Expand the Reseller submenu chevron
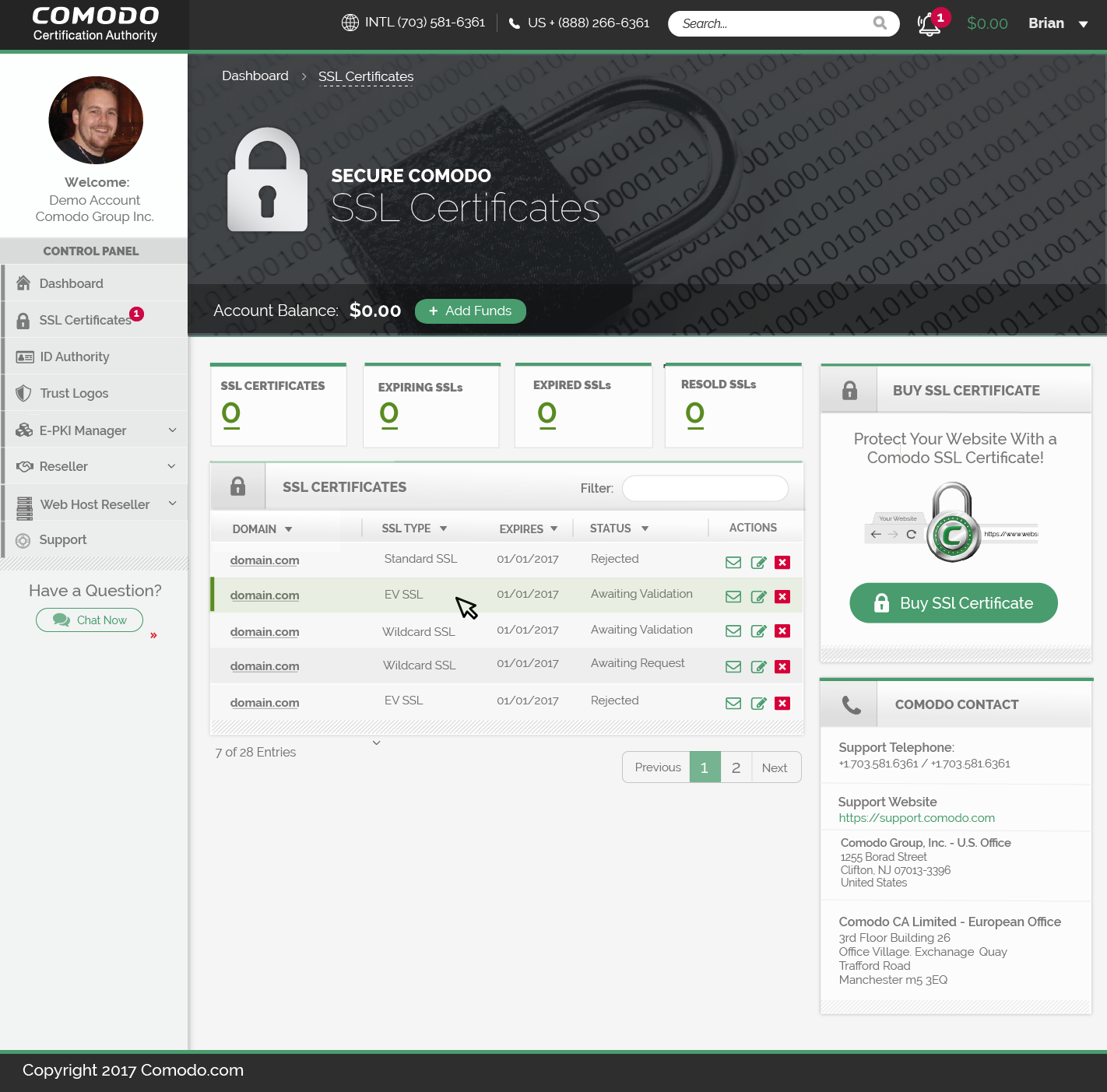1107x1092 pixels. pyautogui.click(x=171, y=466)
